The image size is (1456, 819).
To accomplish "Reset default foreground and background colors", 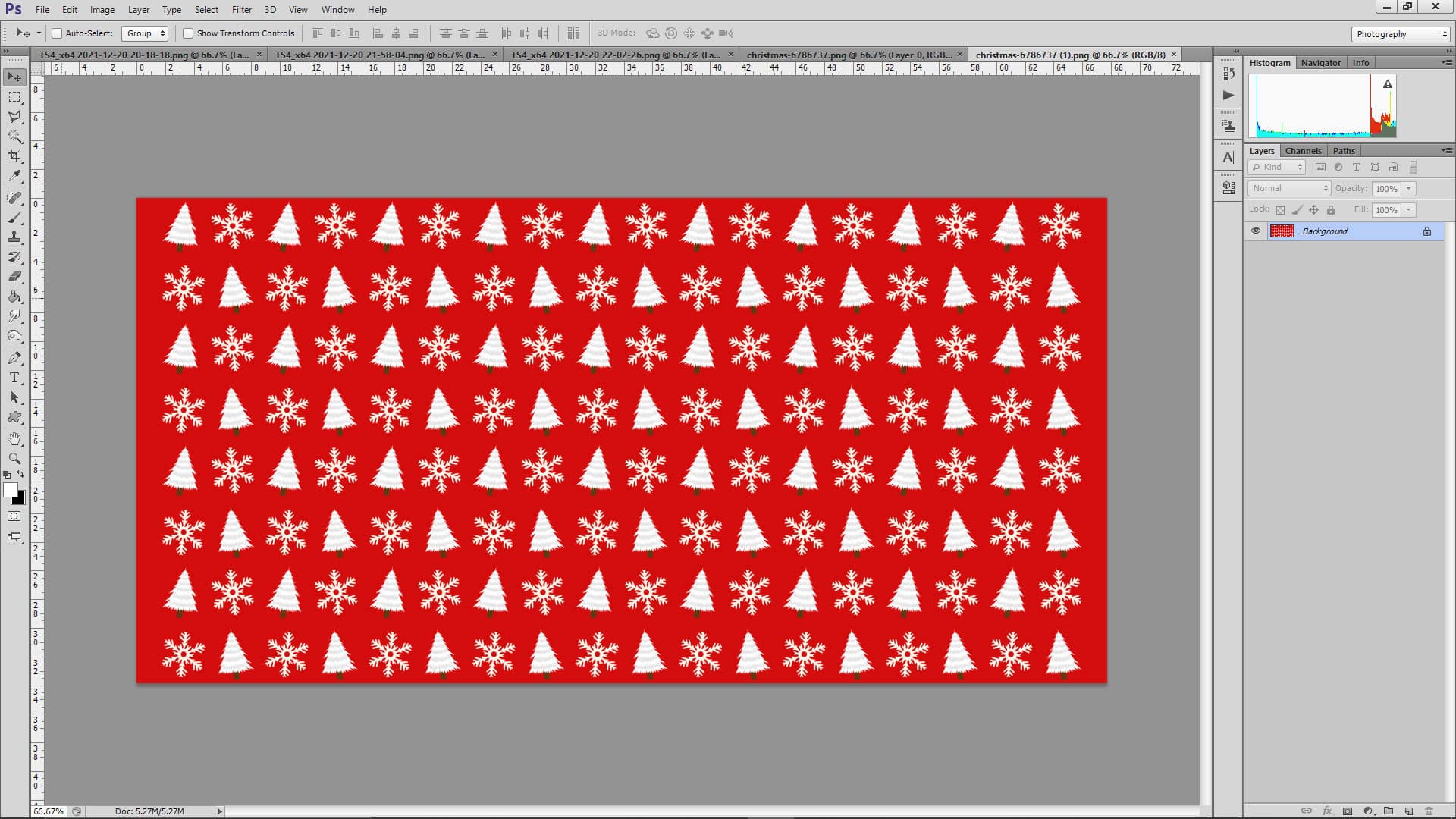I will click(x=7, y=475).
